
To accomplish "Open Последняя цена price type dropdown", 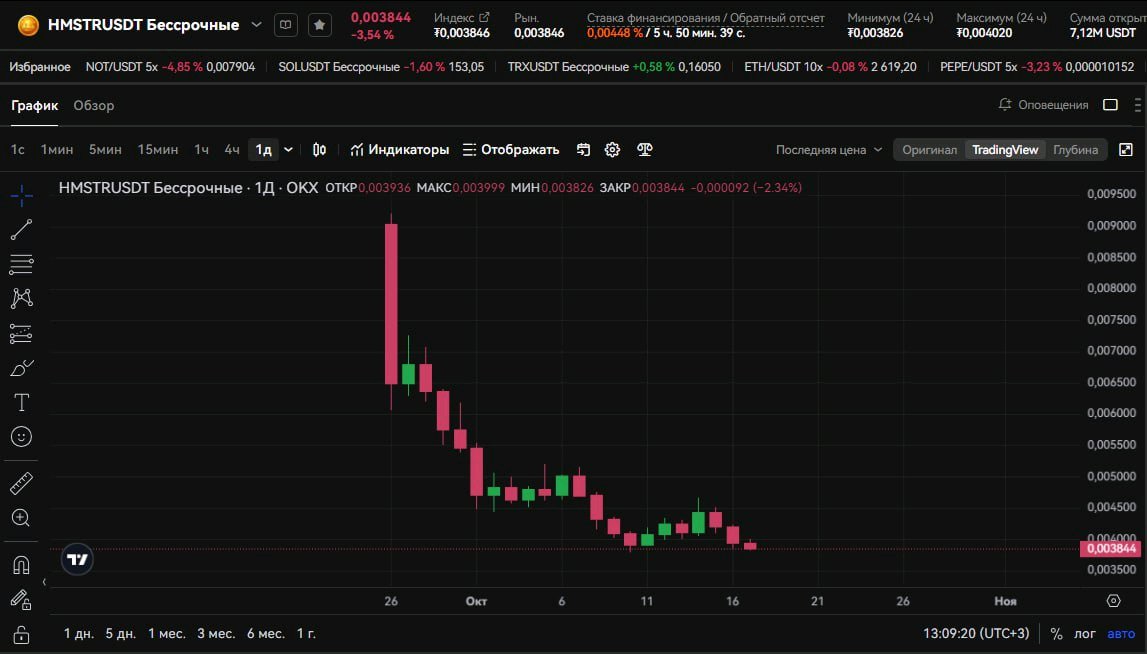I will [x=829, y=149].
